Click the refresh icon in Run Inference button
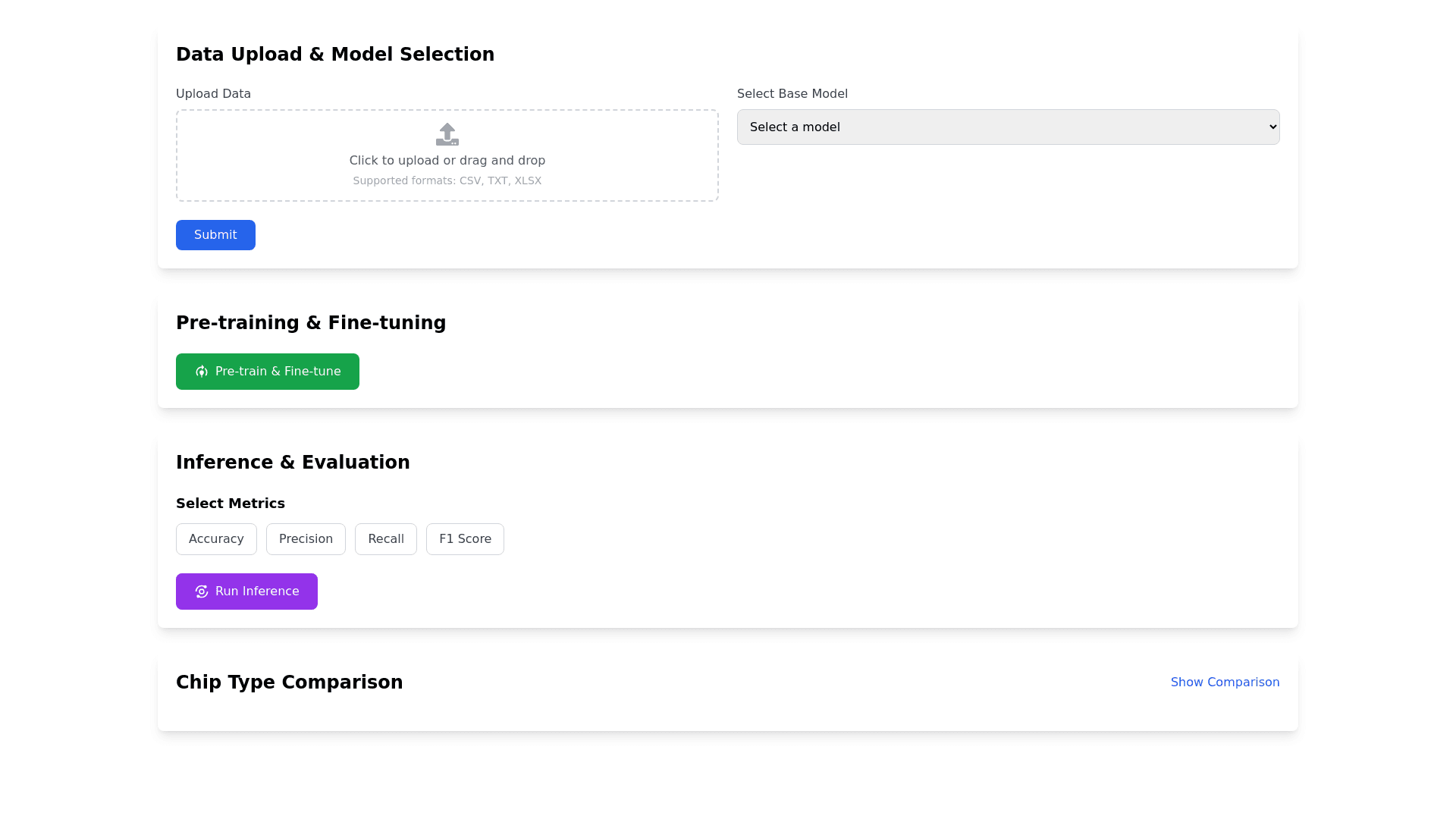The image size is (1456, 819). 201,591
